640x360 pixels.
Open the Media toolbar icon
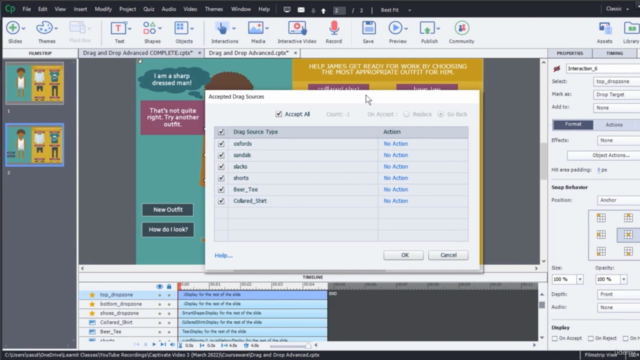click(x=256, y=28)
